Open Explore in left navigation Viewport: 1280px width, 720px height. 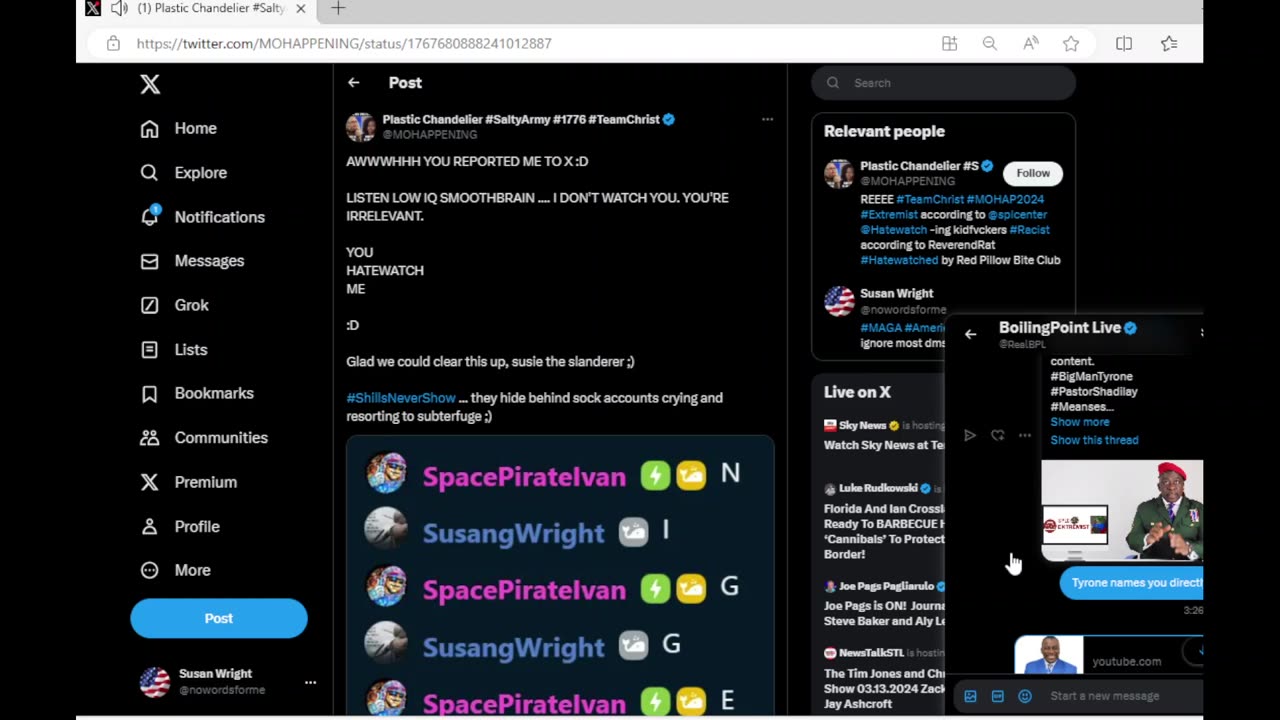click(x=183, y=172)
